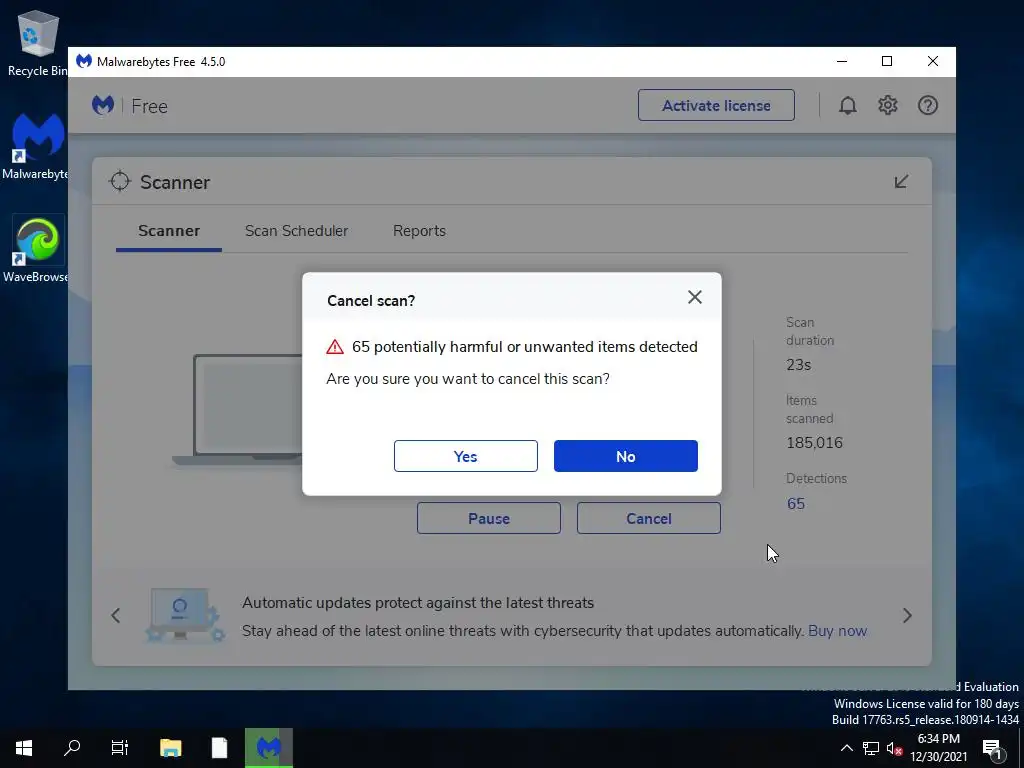Choose No to continue the scan

coord(626,456)
